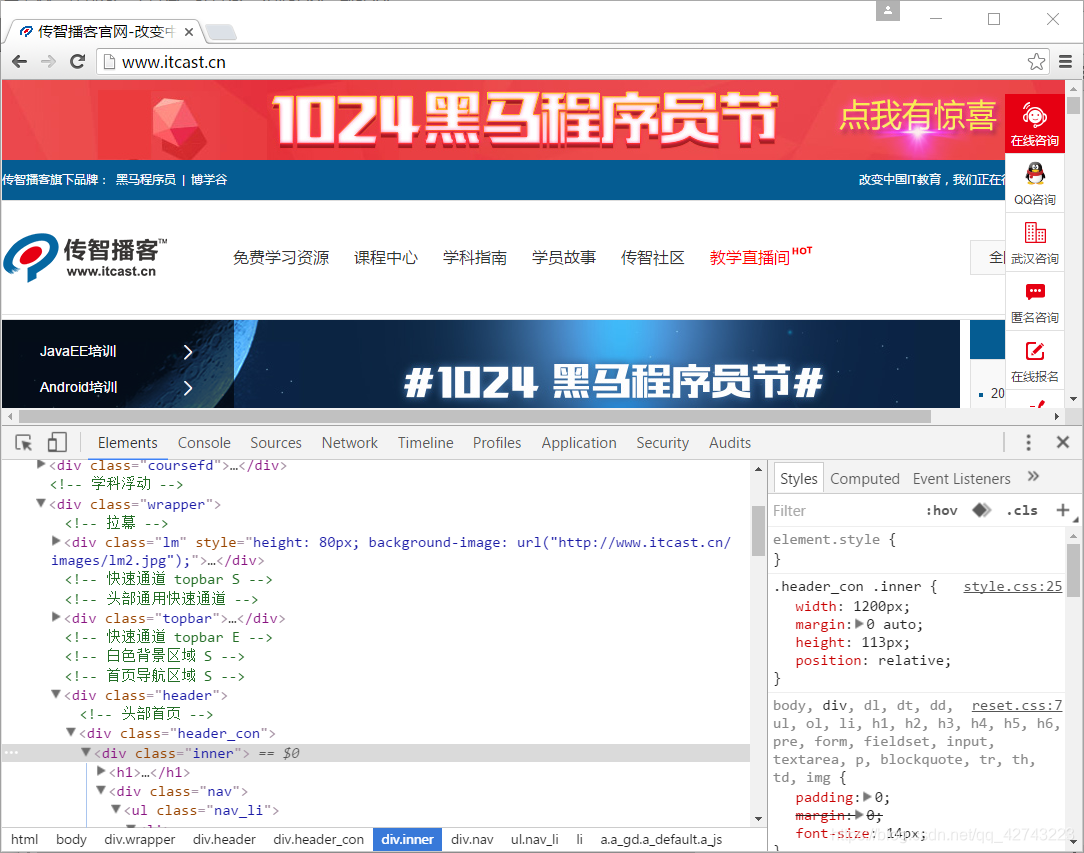Screen dimensions: 1084x853
Task: Select div.wrapper in the breadcrumb
Action: (x=140, y=839)
